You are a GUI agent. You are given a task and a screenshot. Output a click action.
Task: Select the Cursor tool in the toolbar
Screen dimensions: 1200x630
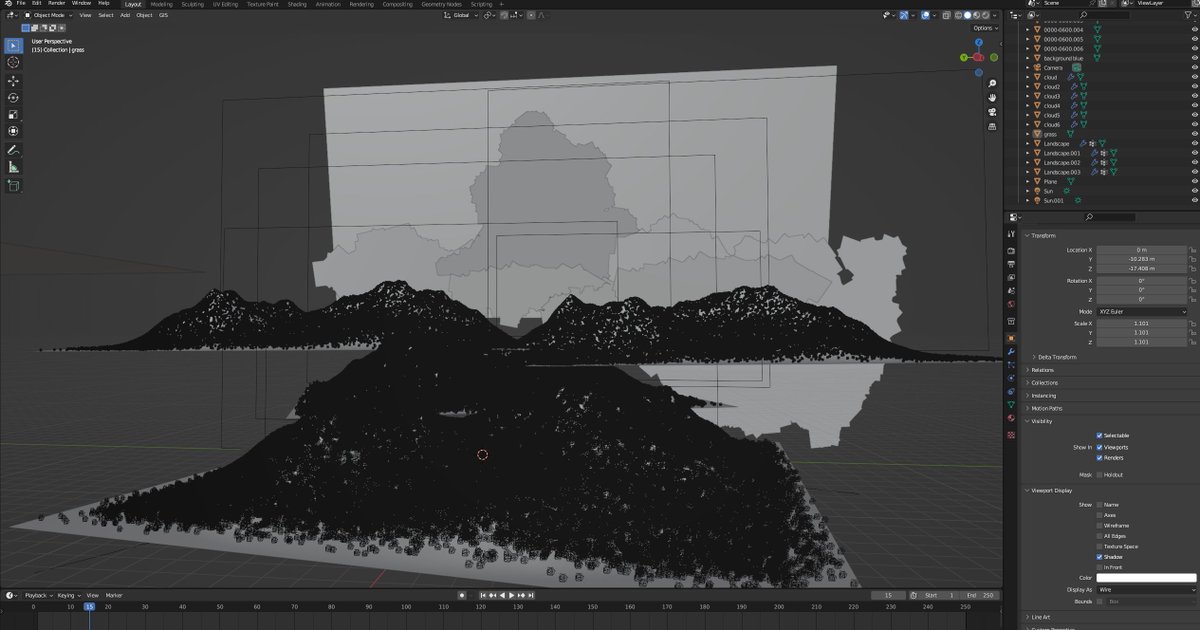(x=13, y=62)
